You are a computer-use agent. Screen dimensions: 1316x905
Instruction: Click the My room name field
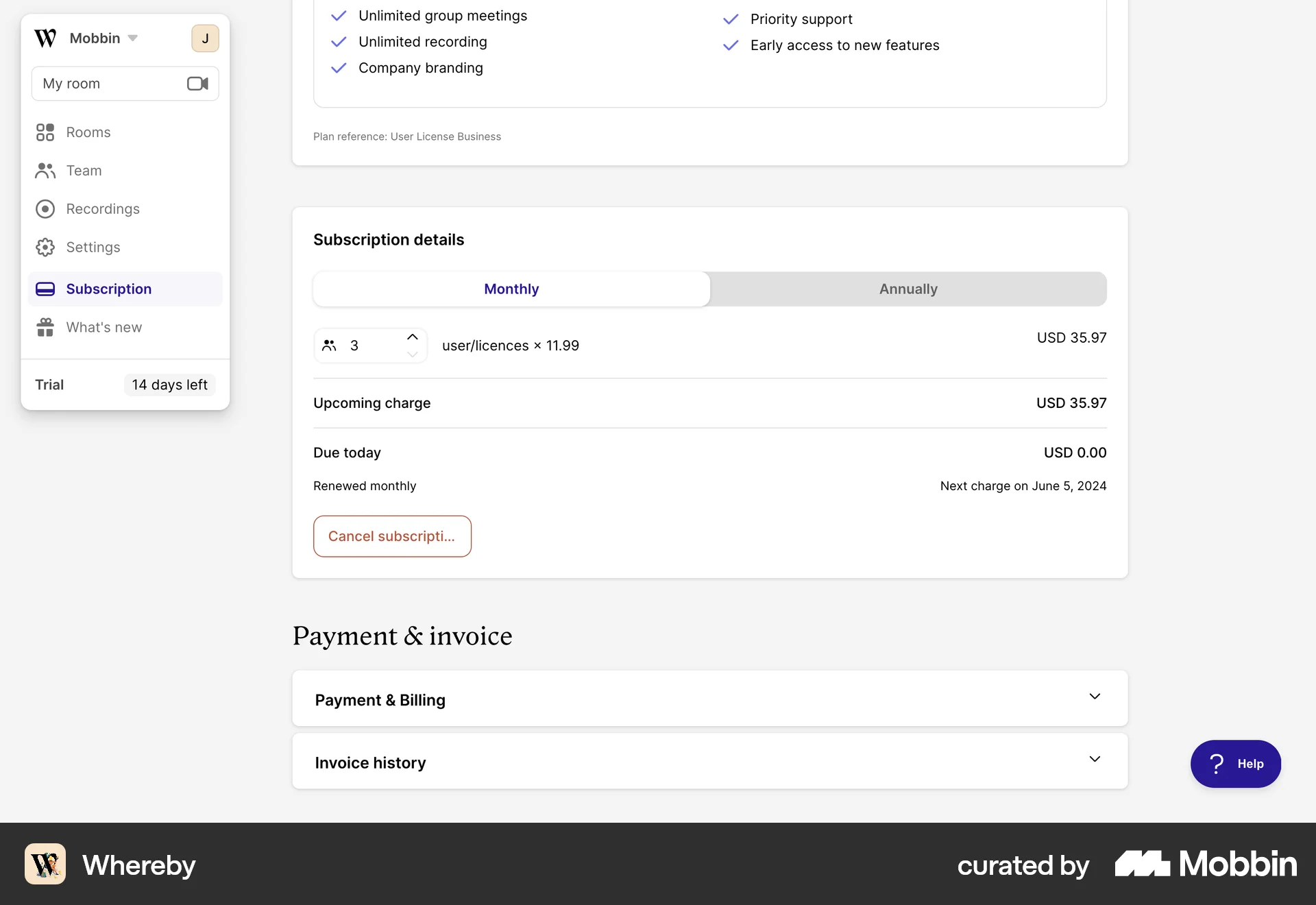(103, 83)
